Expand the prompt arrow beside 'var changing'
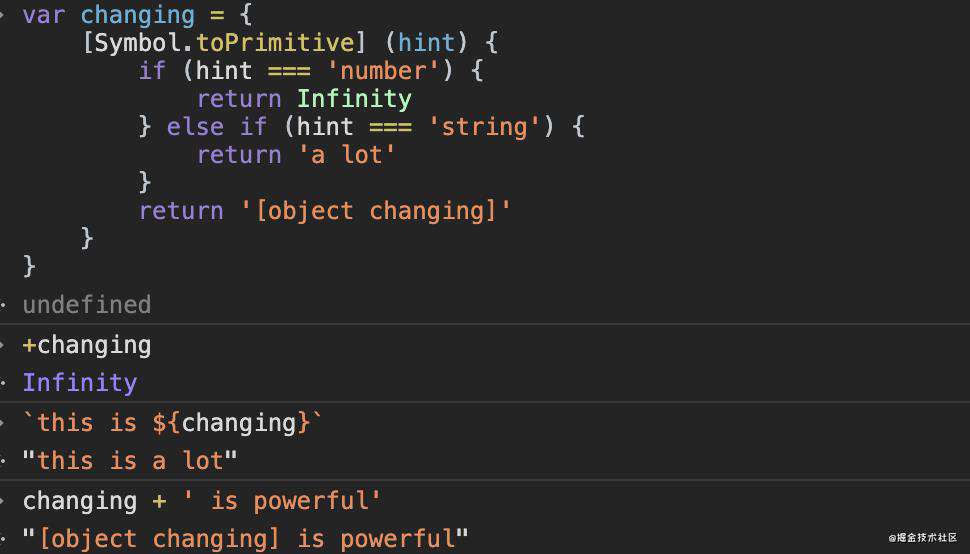Screen dimensions: 970x554 point(3,15)
